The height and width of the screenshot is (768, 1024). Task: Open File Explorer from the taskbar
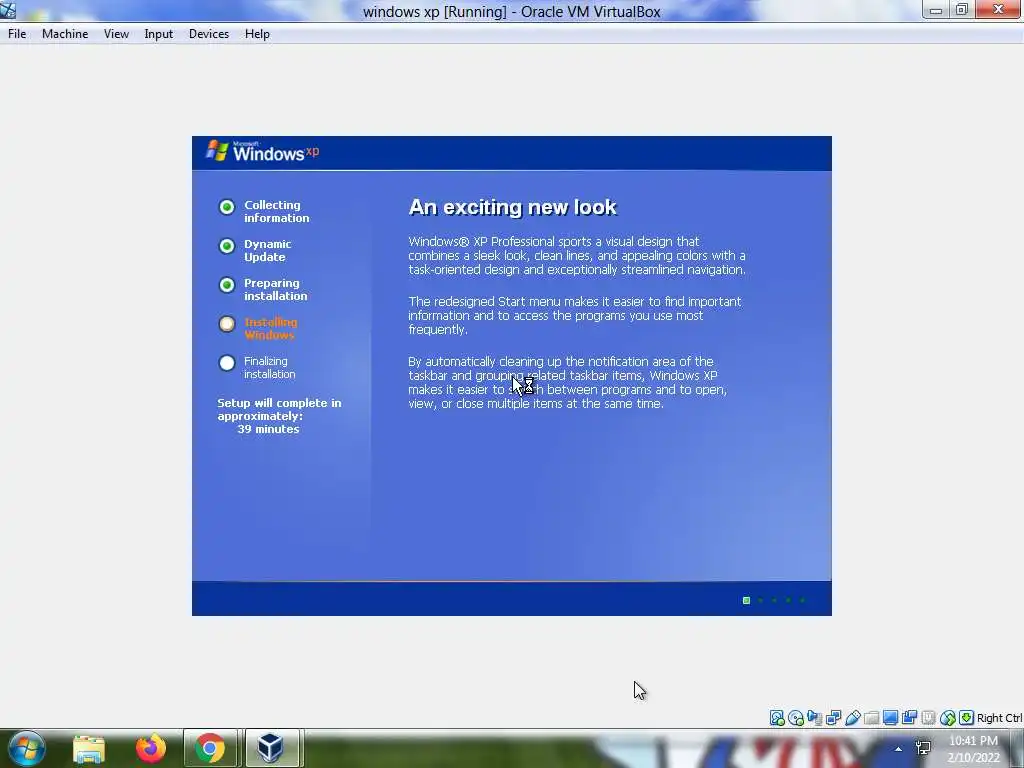pos(89,749)
